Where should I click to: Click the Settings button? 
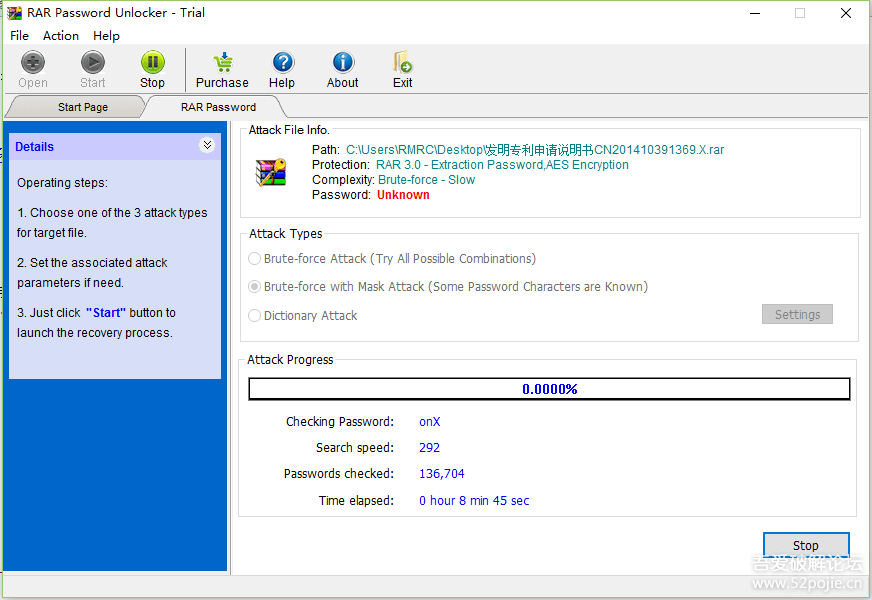[797, 315]
